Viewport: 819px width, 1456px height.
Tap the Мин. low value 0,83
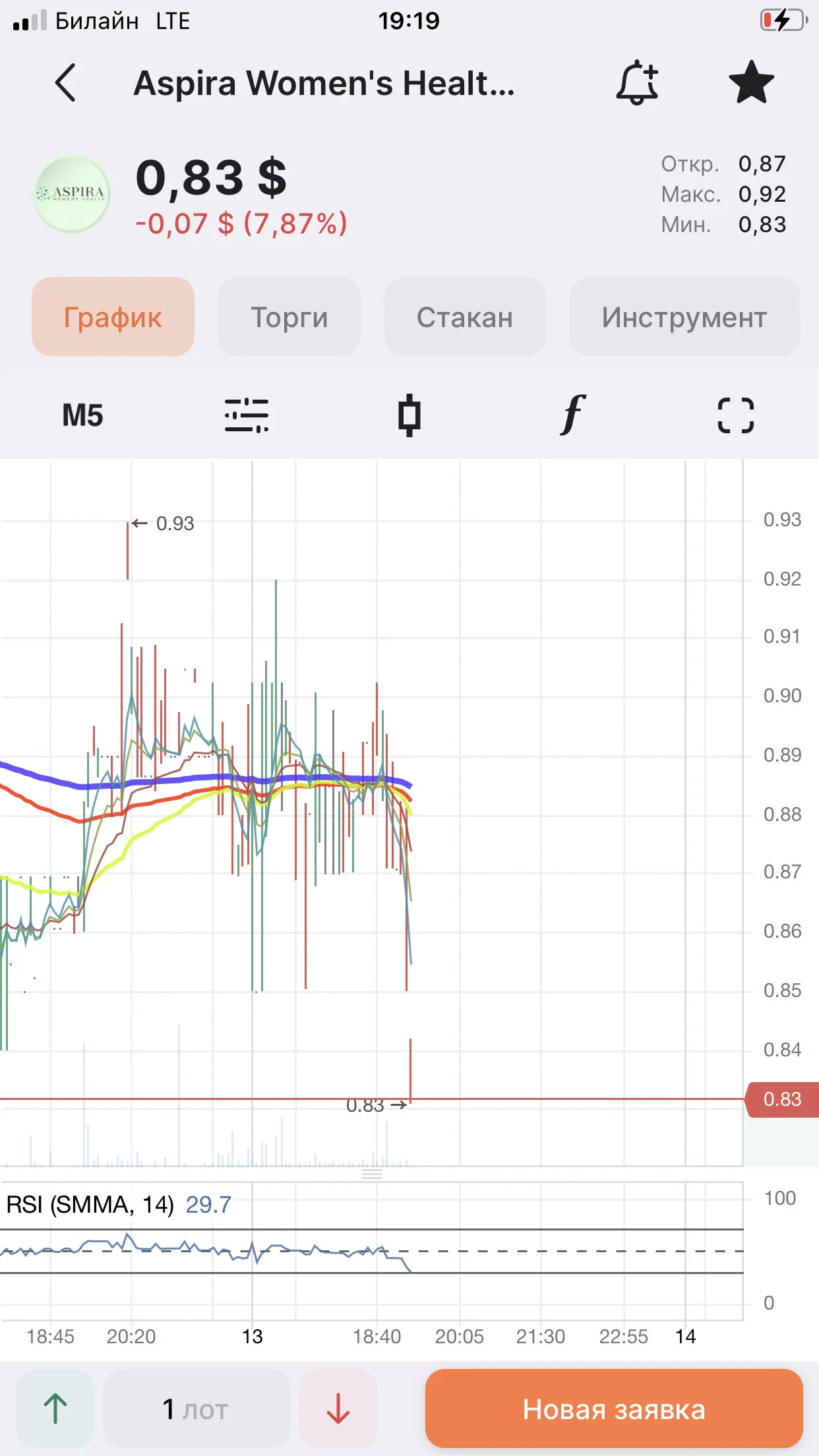[x=762, y=224]
